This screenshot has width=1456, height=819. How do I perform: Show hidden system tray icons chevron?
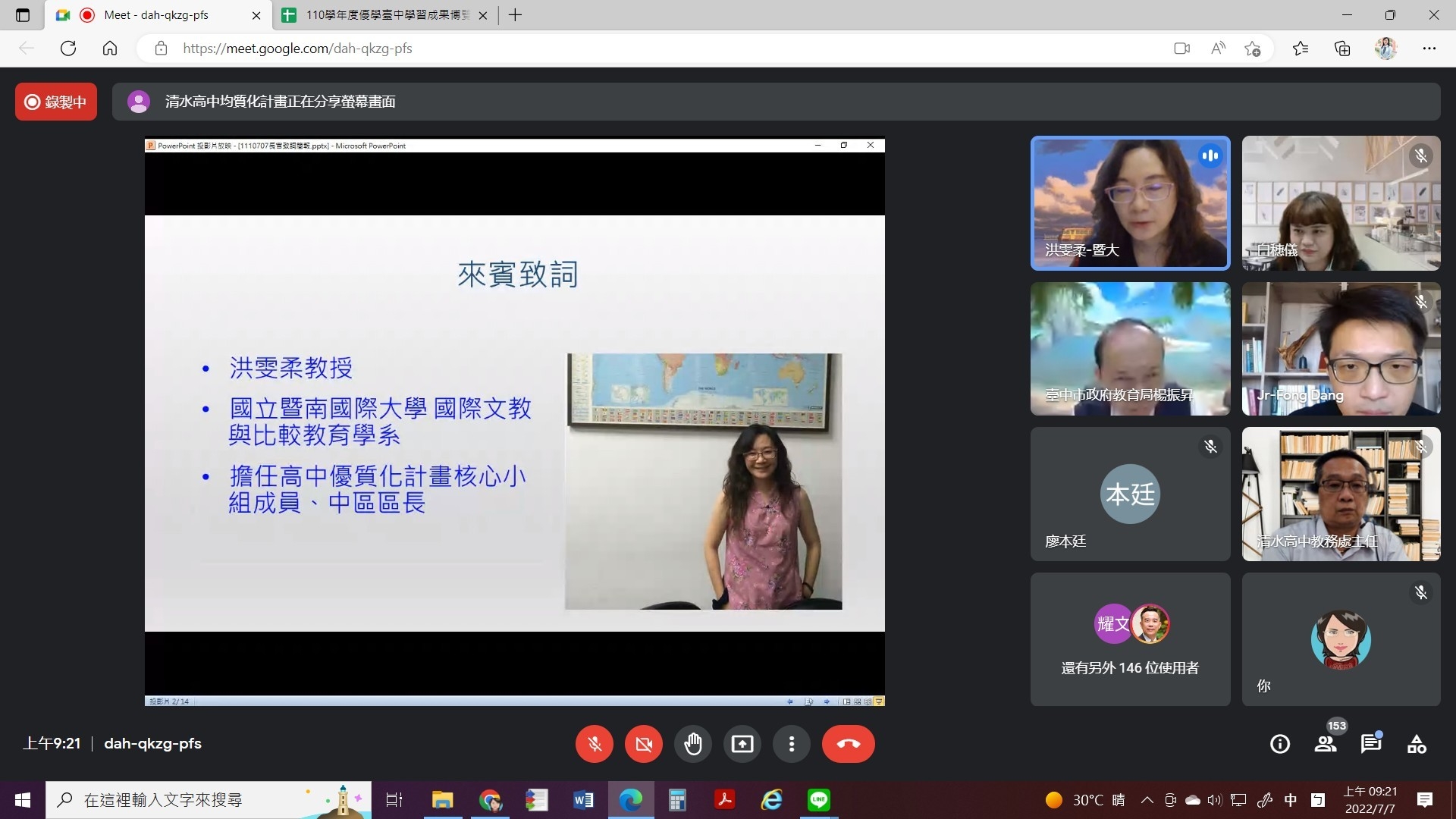pyautogui.click(x=1147, y=800)
